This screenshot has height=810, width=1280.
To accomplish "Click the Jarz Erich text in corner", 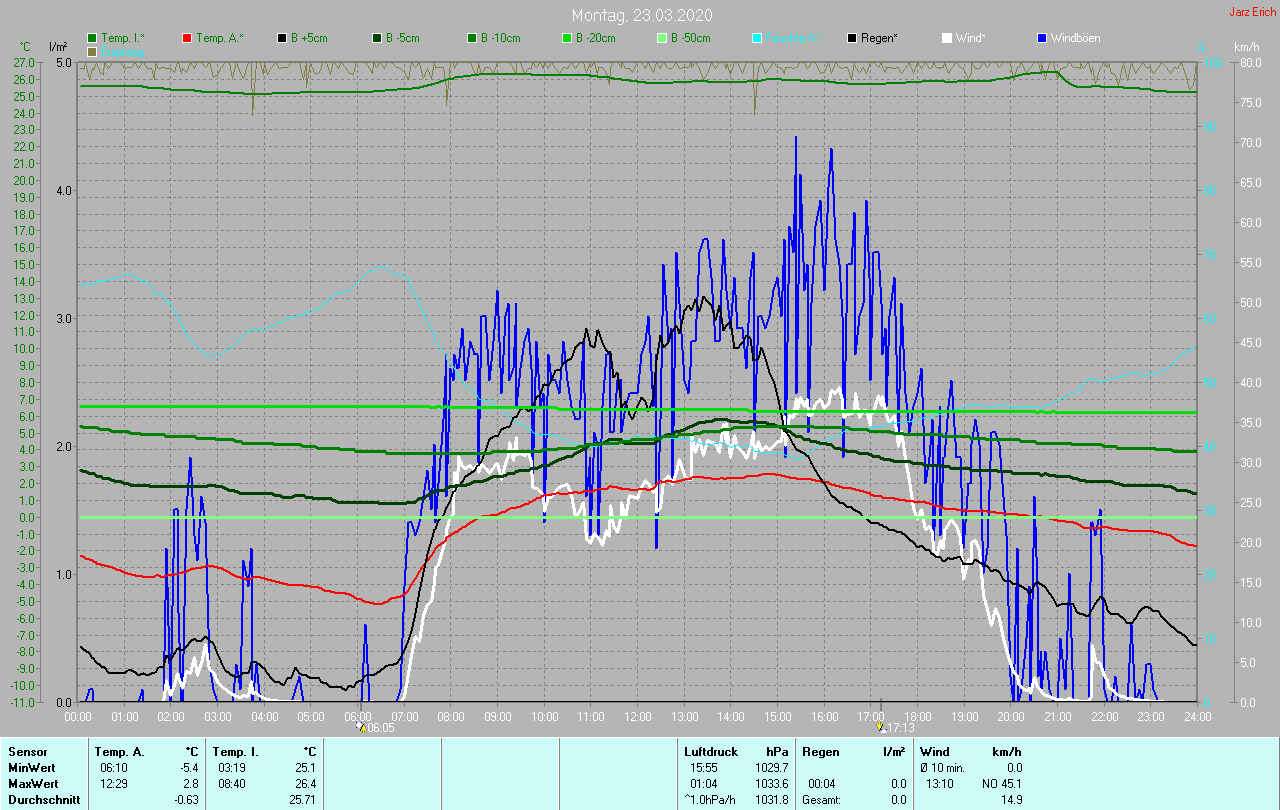I will [x=1252, y=12].
